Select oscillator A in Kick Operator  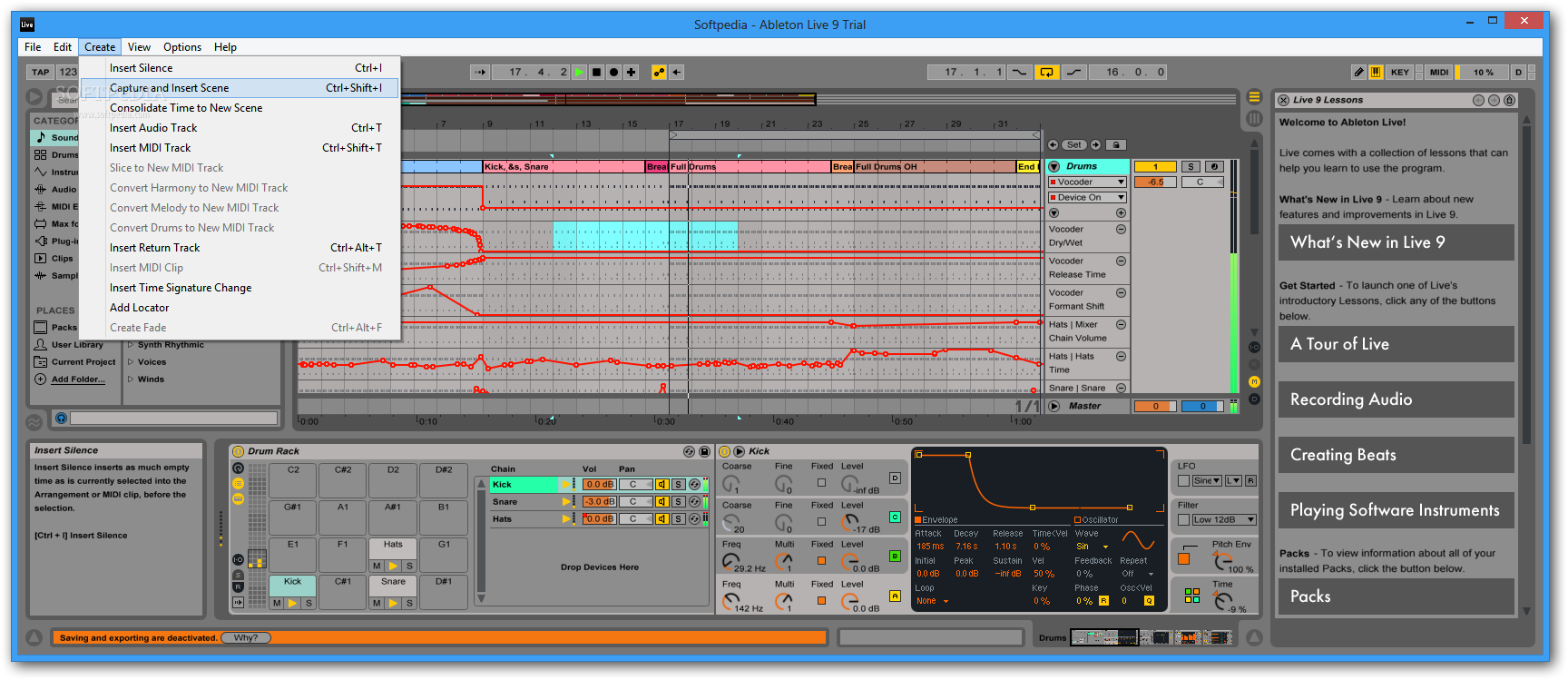point(895,596)
